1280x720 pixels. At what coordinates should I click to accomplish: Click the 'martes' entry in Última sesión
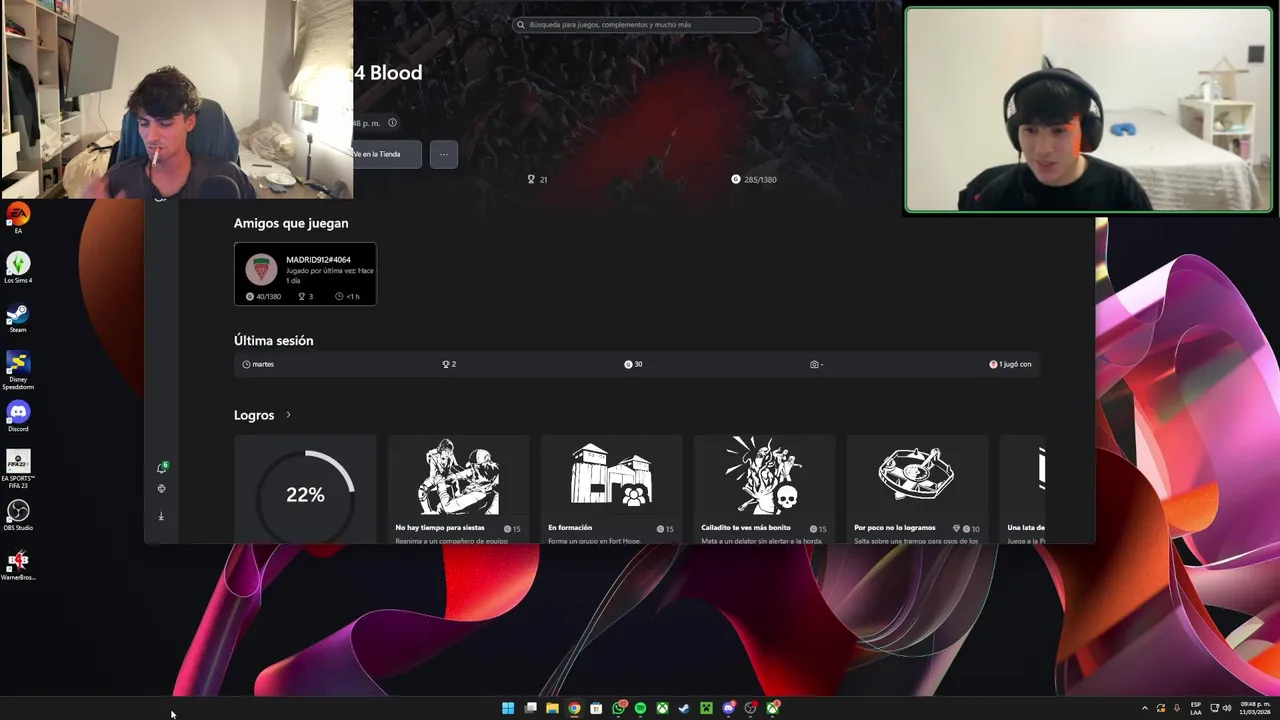258,364
